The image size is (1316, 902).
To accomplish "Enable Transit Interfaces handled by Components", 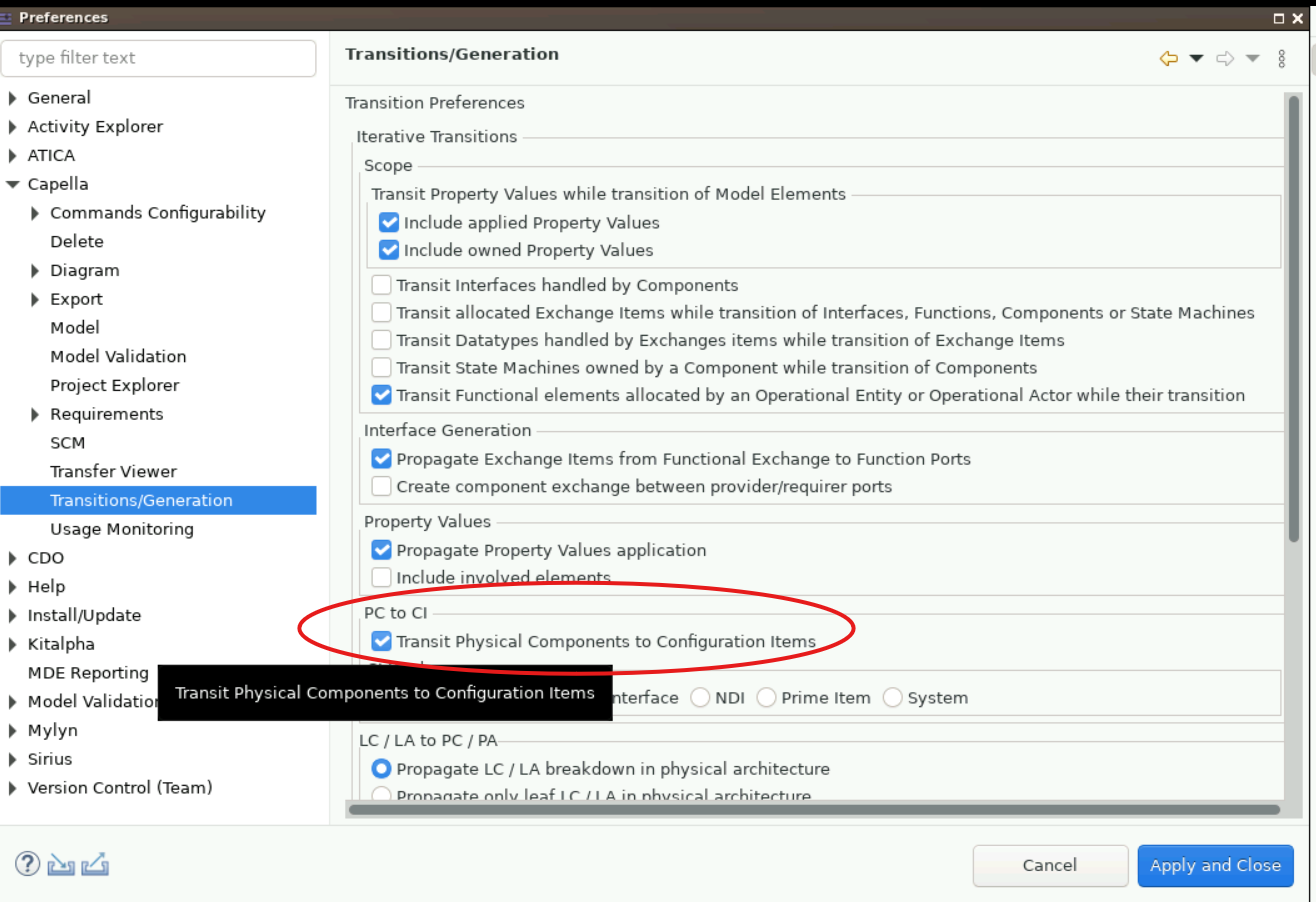I will tap(381, 285).
